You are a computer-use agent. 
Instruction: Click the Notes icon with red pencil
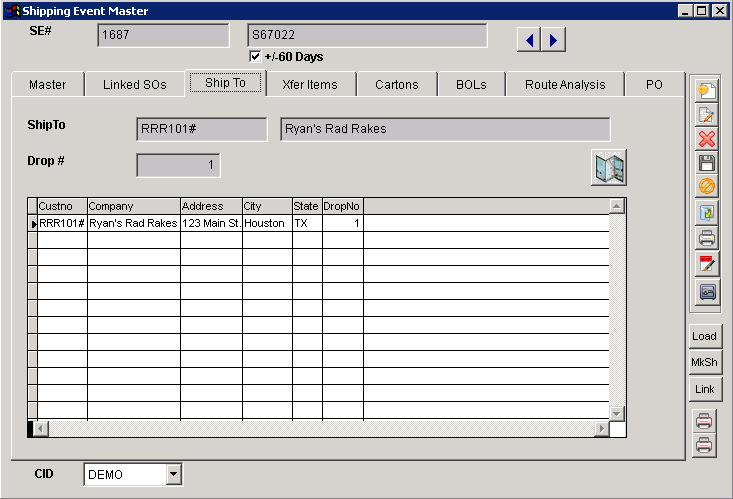[x=706, y=264]
